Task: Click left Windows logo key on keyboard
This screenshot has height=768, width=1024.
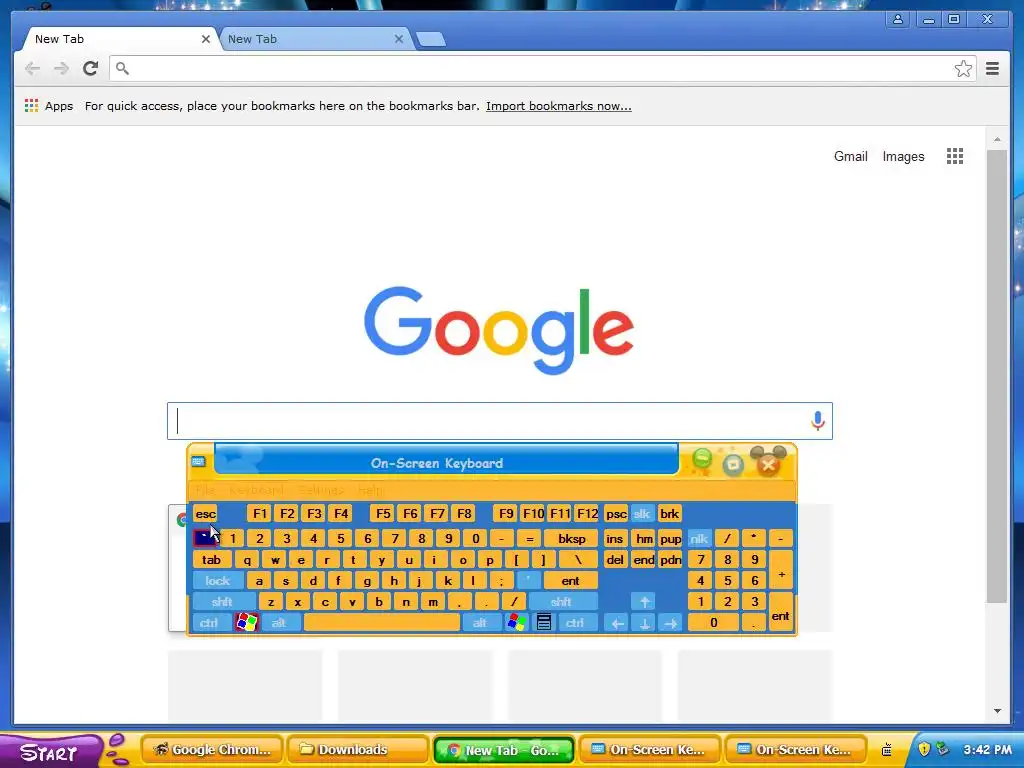Action: click(246, 622)
